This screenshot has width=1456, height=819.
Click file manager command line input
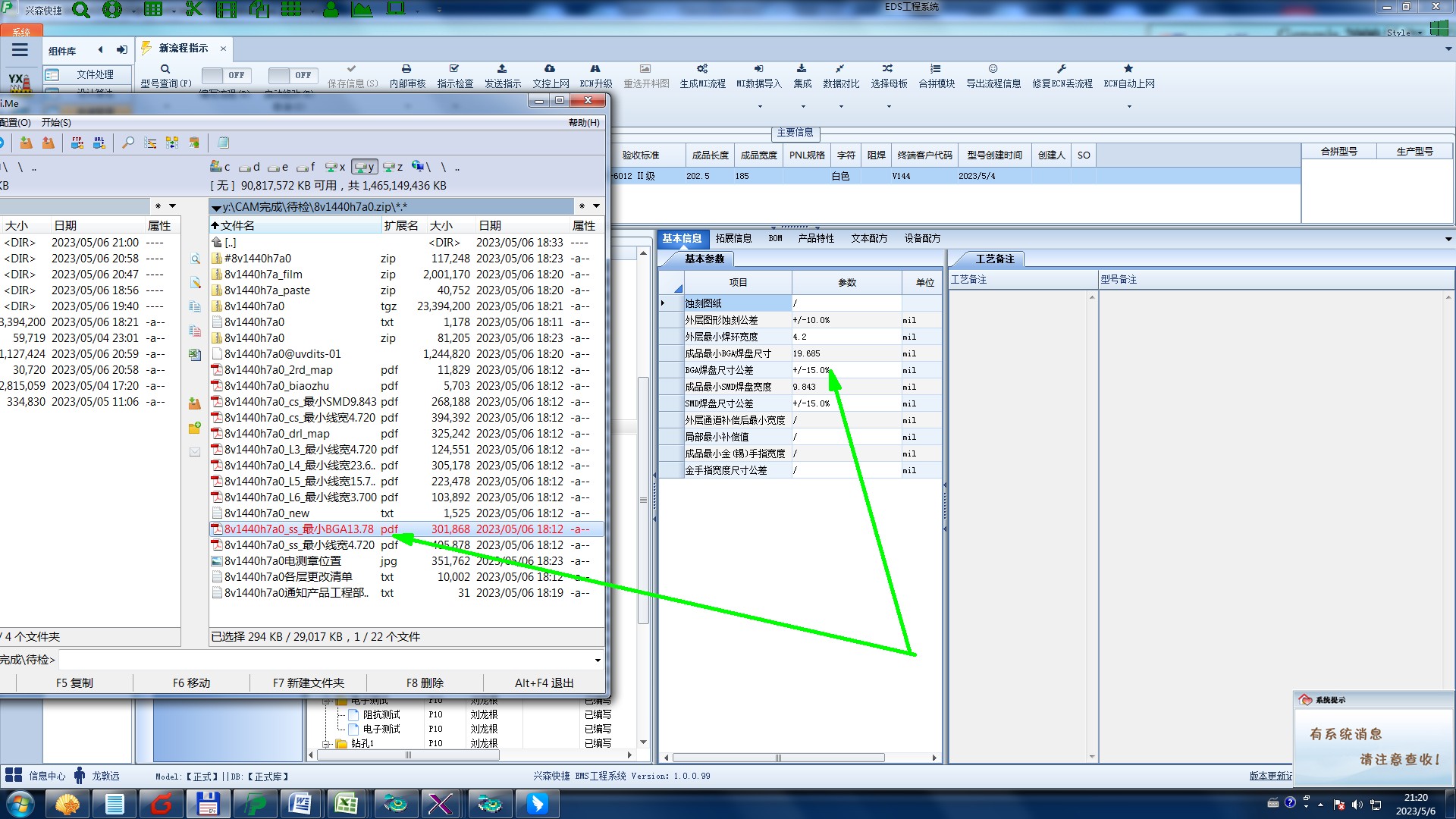tap(326, 661)
